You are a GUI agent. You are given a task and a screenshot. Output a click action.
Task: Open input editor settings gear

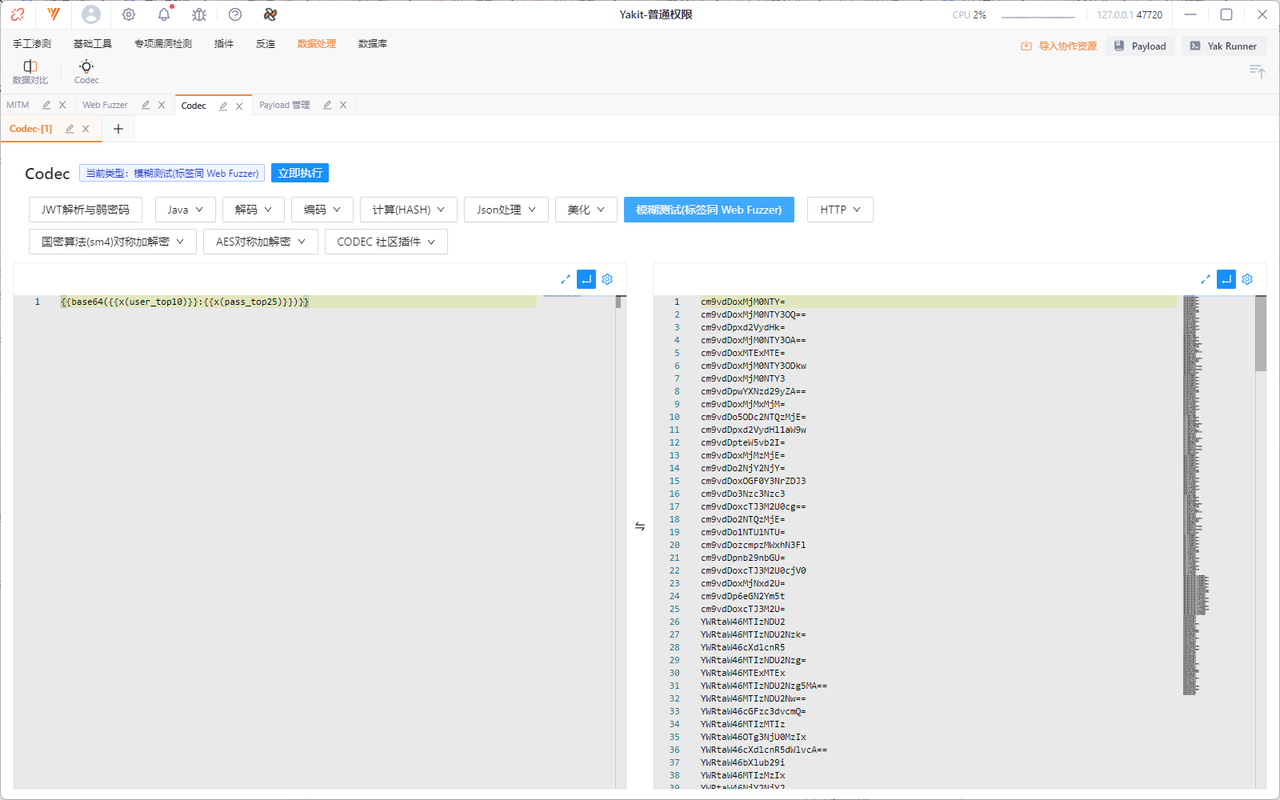click(607, 279)
